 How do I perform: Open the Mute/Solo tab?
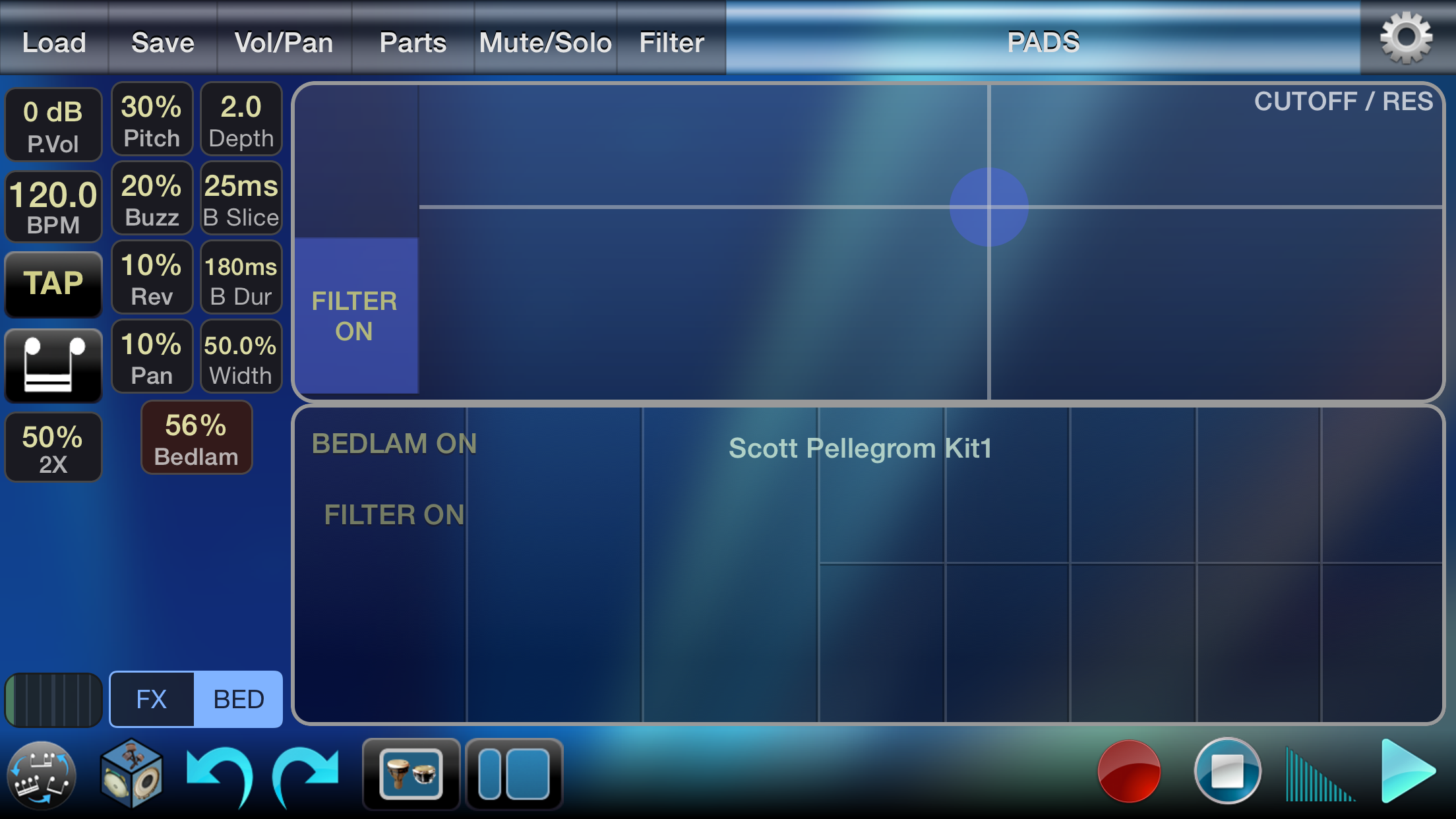click(x=545, y=43)
